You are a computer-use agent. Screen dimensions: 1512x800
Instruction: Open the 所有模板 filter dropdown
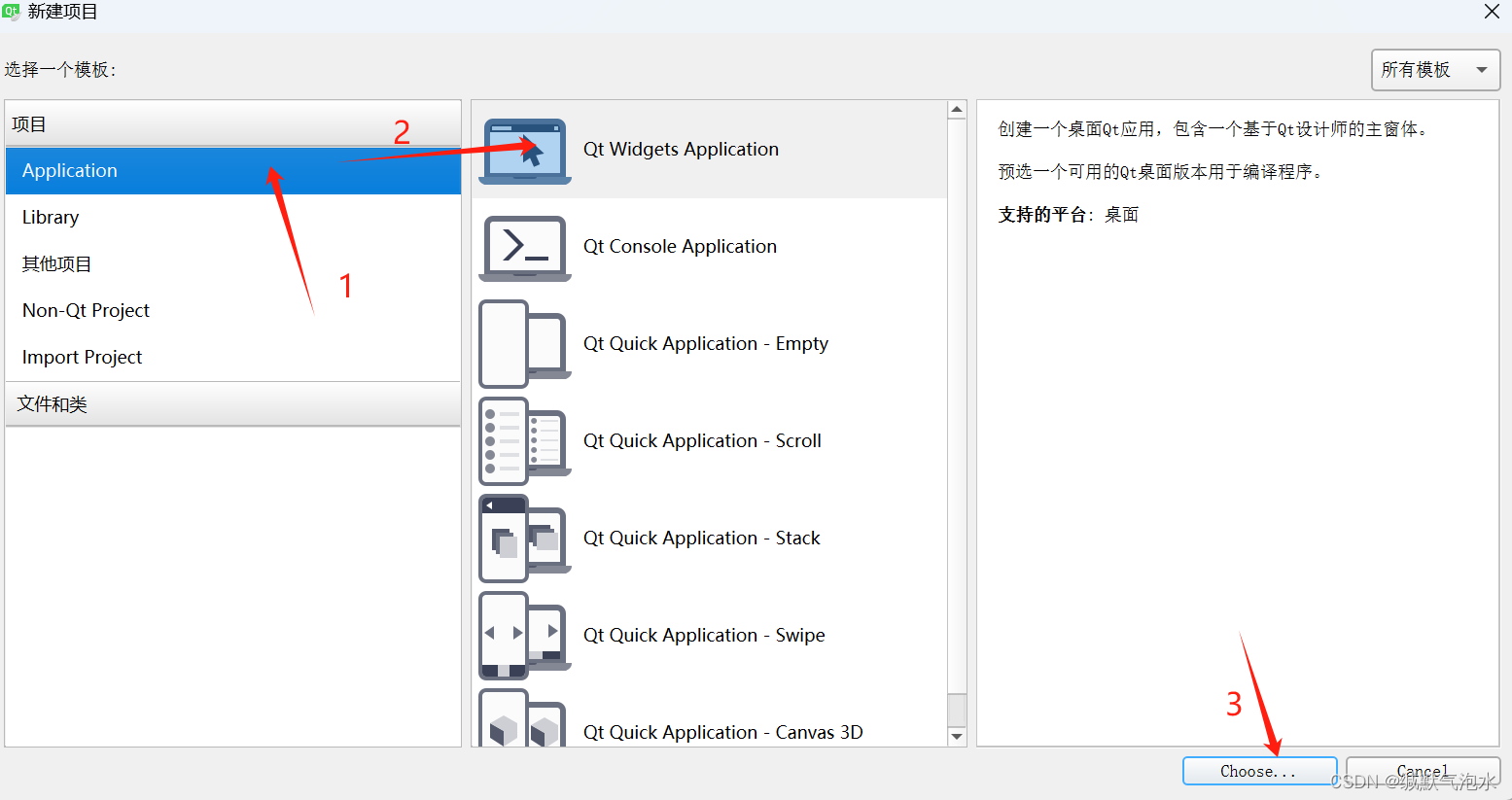[x=1435, y=70]
